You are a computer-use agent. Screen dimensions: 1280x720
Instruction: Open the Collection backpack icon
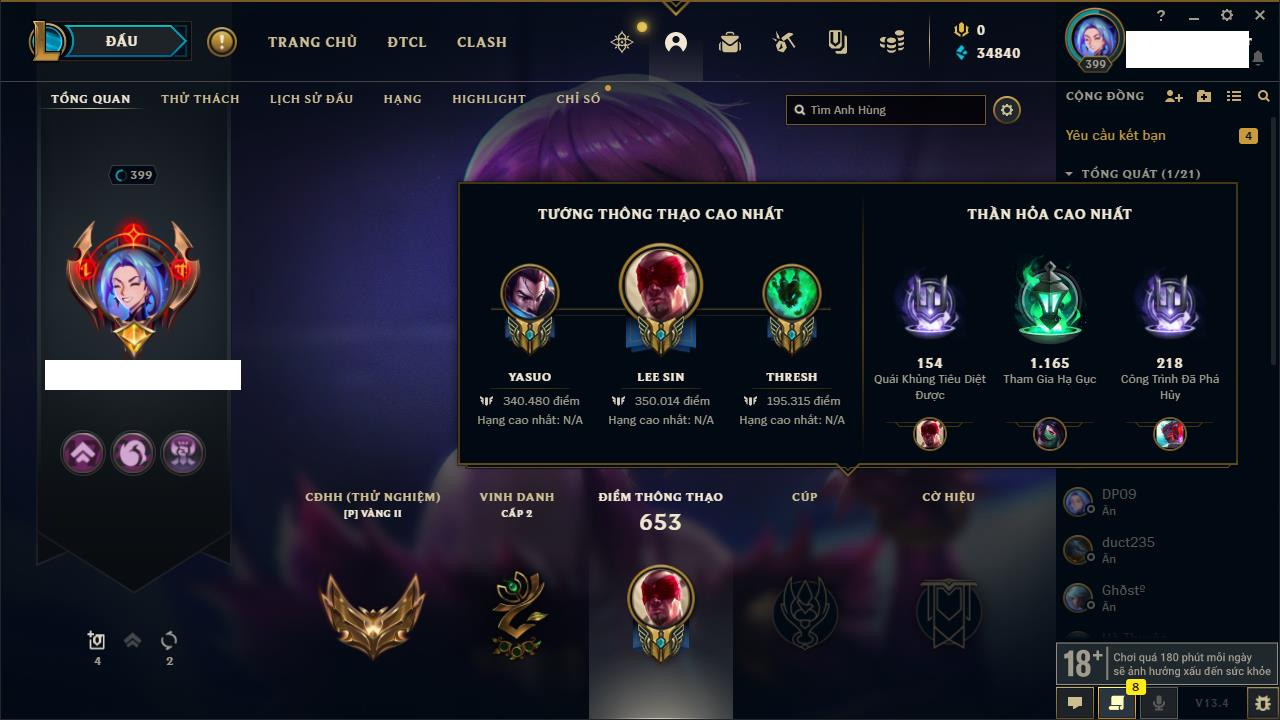click(x=730, y=42)
